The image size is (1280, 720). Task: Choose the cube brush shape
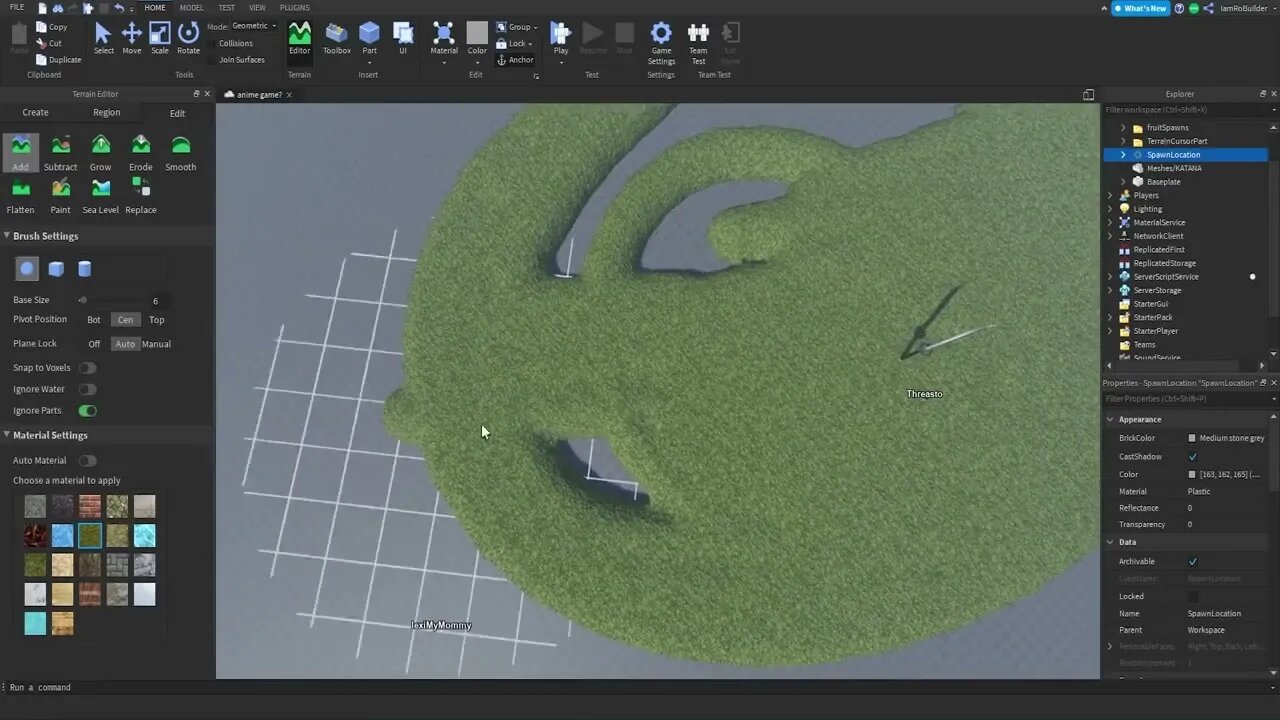(x=57, y=268)
